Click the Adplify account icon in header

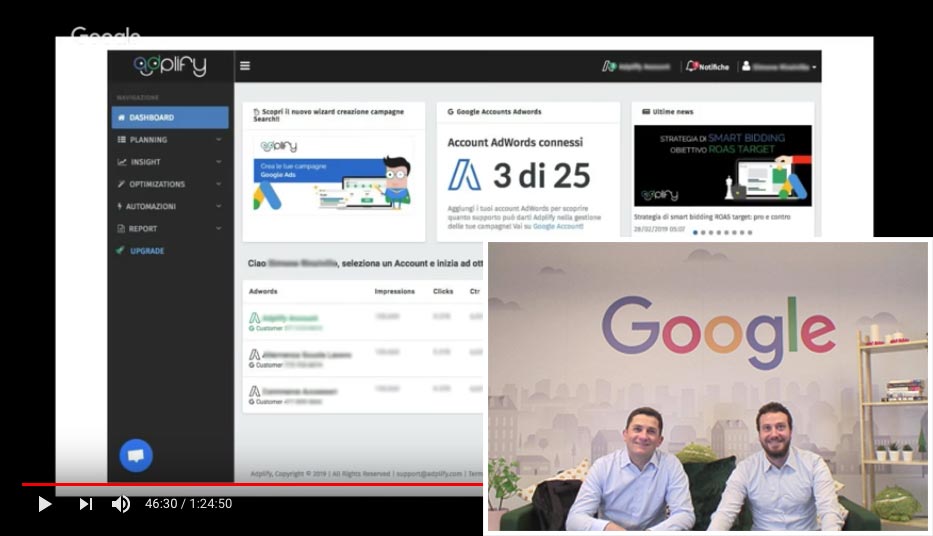[608, 66]
